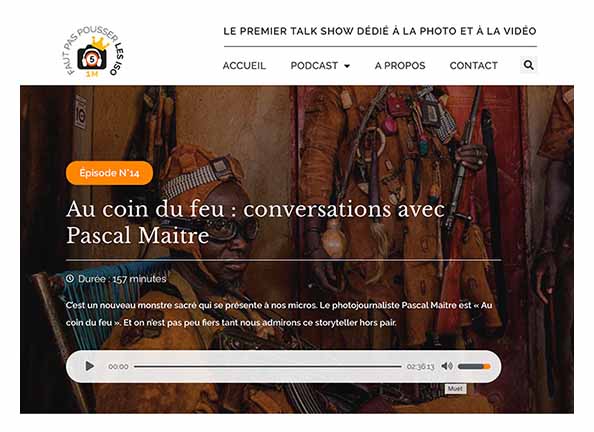Open the A PROPOS page
Viewport: 594px width, 432px height.
click(400, 66)
